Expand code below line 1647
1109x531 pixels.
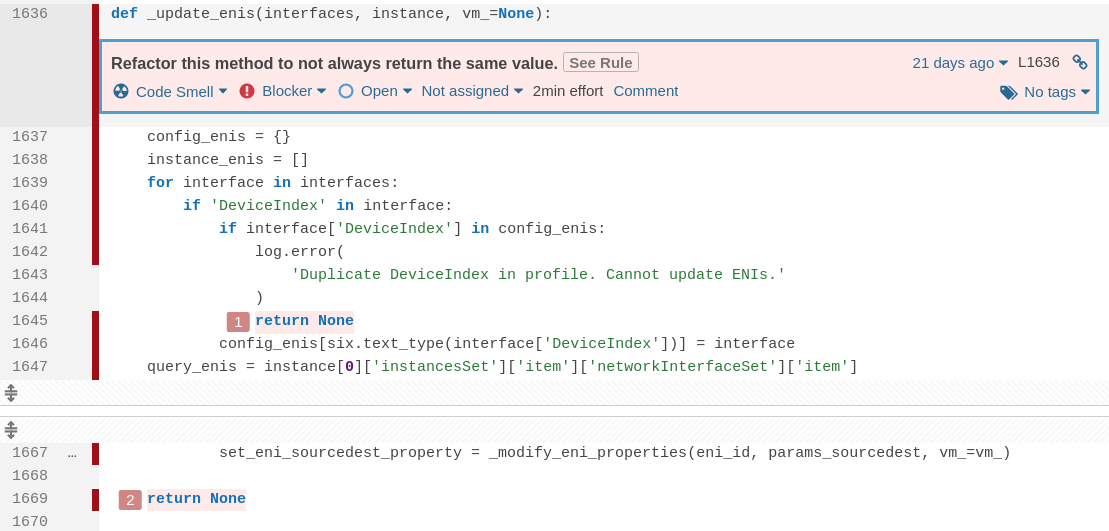coord(11,392)
